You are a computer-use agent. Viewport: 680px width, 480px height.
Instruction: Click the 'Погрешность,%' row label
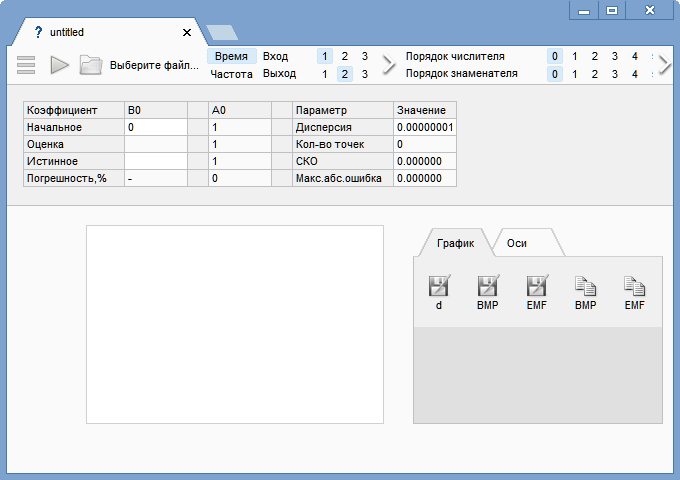pos(74,178)
